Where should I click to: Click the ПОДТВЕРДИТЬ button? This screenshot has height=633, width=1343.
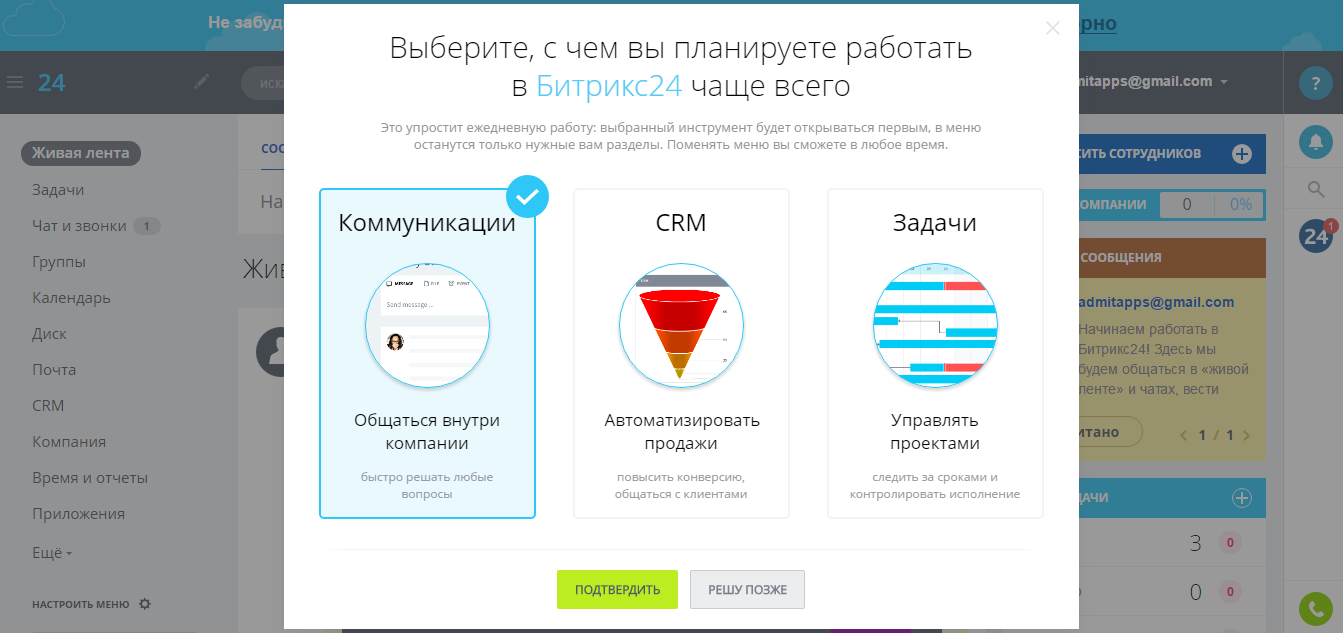pyautogui.click(x=617, y=589)
